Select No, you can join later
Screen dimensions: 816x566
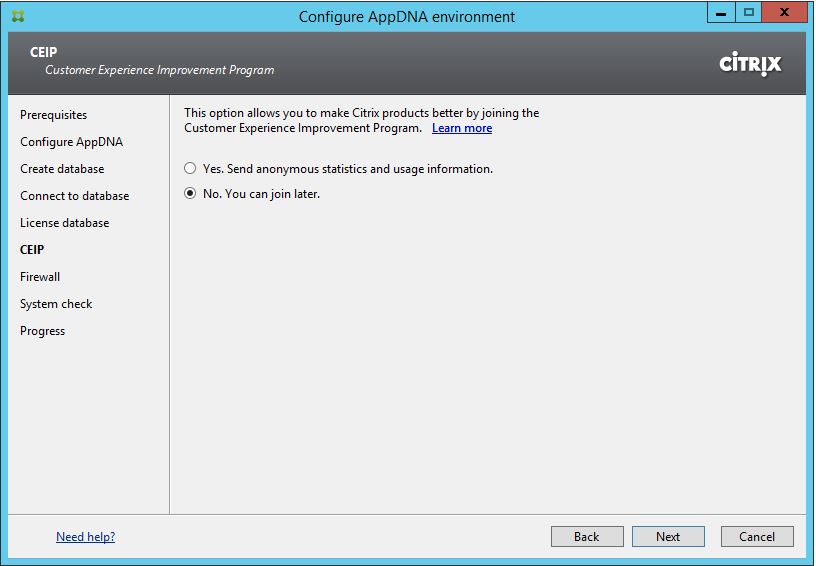pos(190,194)
